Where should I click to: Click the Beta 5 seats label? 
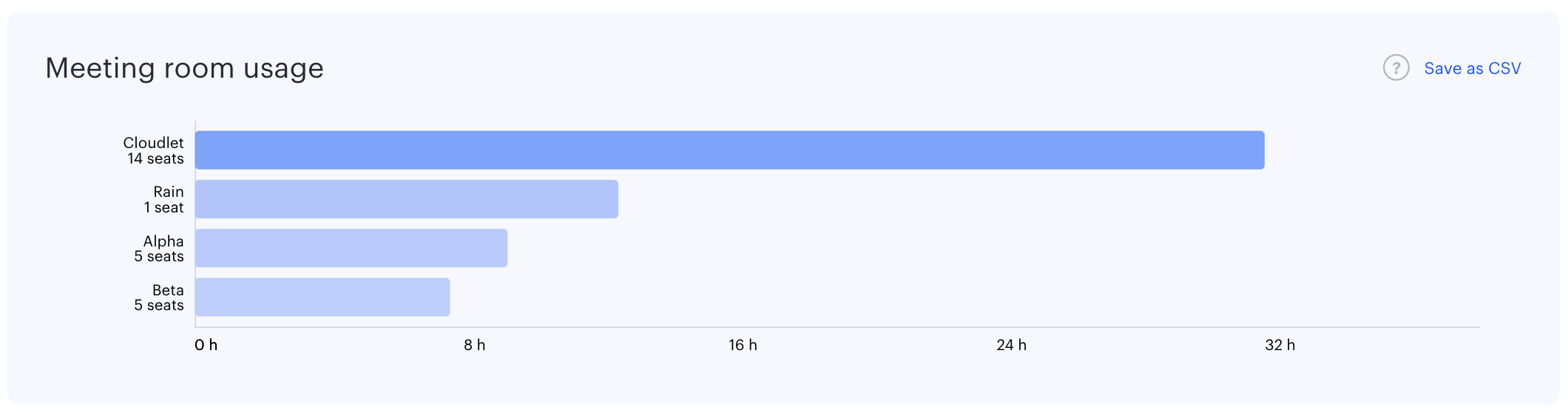[x=158, y=298]
